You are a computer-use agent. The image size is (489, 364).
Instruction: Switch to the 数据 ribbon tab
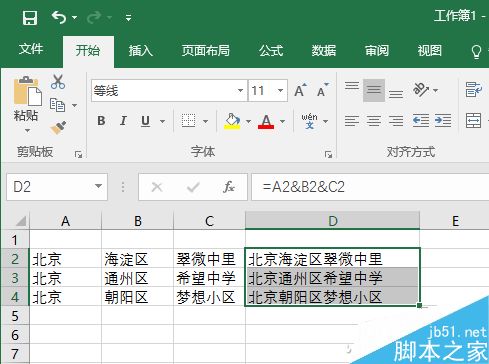tap(324, 51)
